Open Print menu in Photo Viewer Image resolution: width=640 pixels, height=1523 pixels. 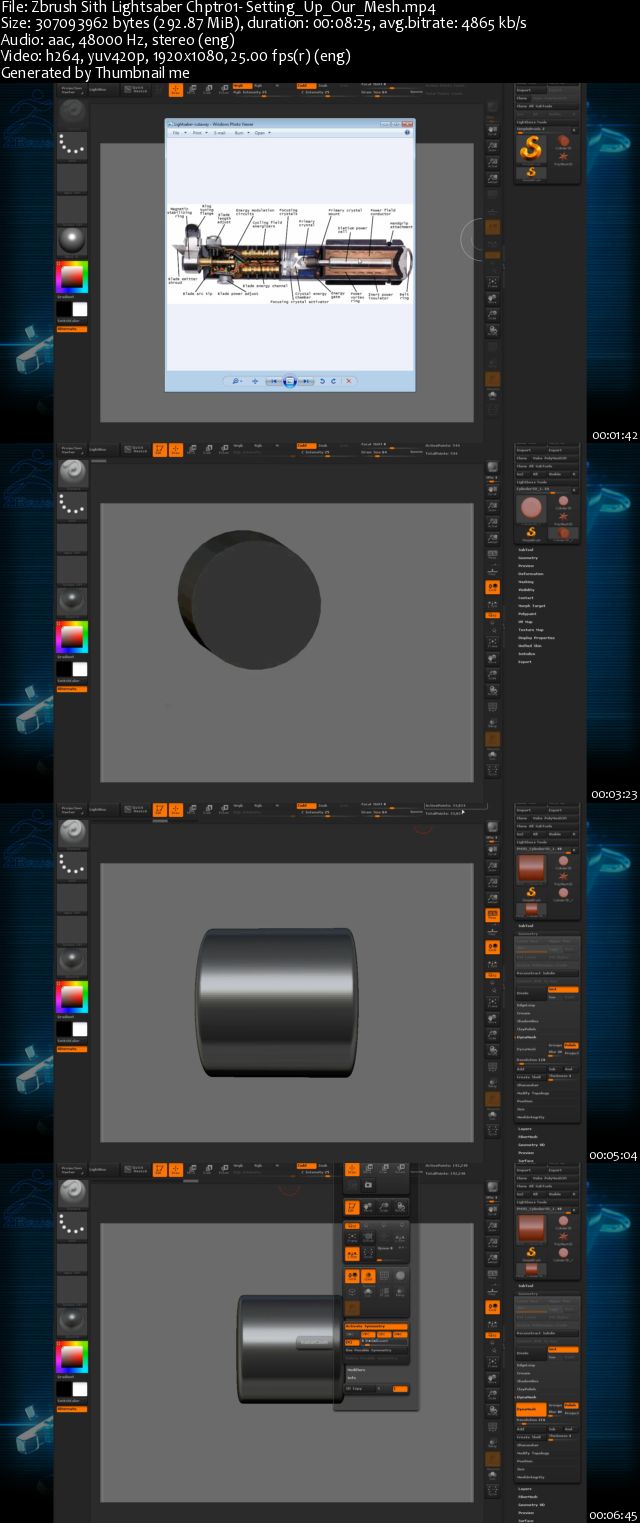[197, 133]
